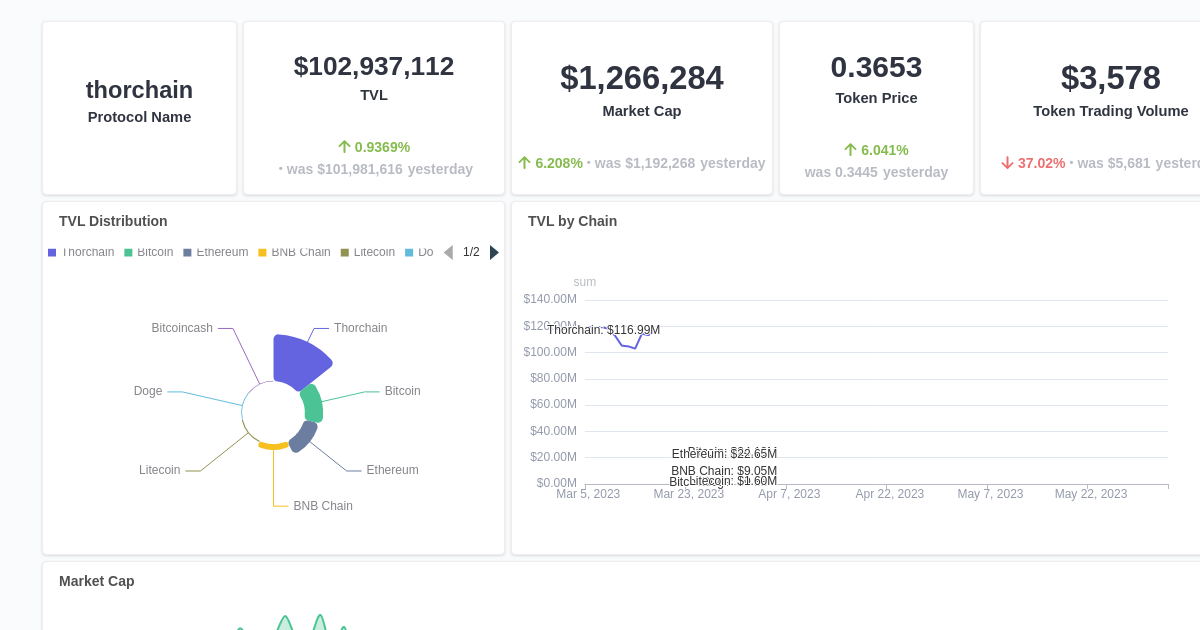Toggle the Thorchain series in the legend
Screen dimensions: 1200x630
[x=81, y=252]
